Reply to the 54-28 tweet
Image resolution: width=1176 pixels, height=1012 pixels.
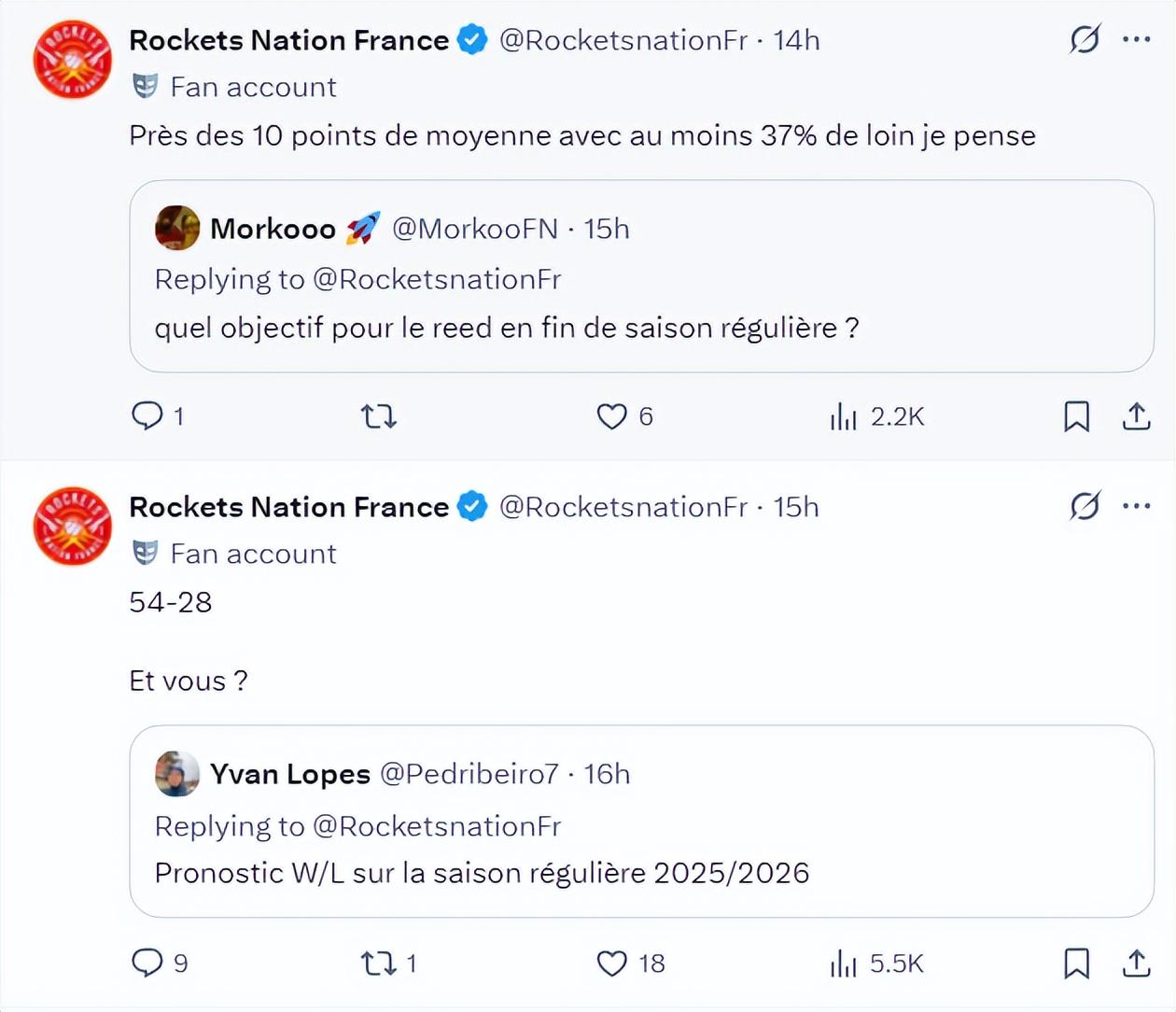(147, 963)
